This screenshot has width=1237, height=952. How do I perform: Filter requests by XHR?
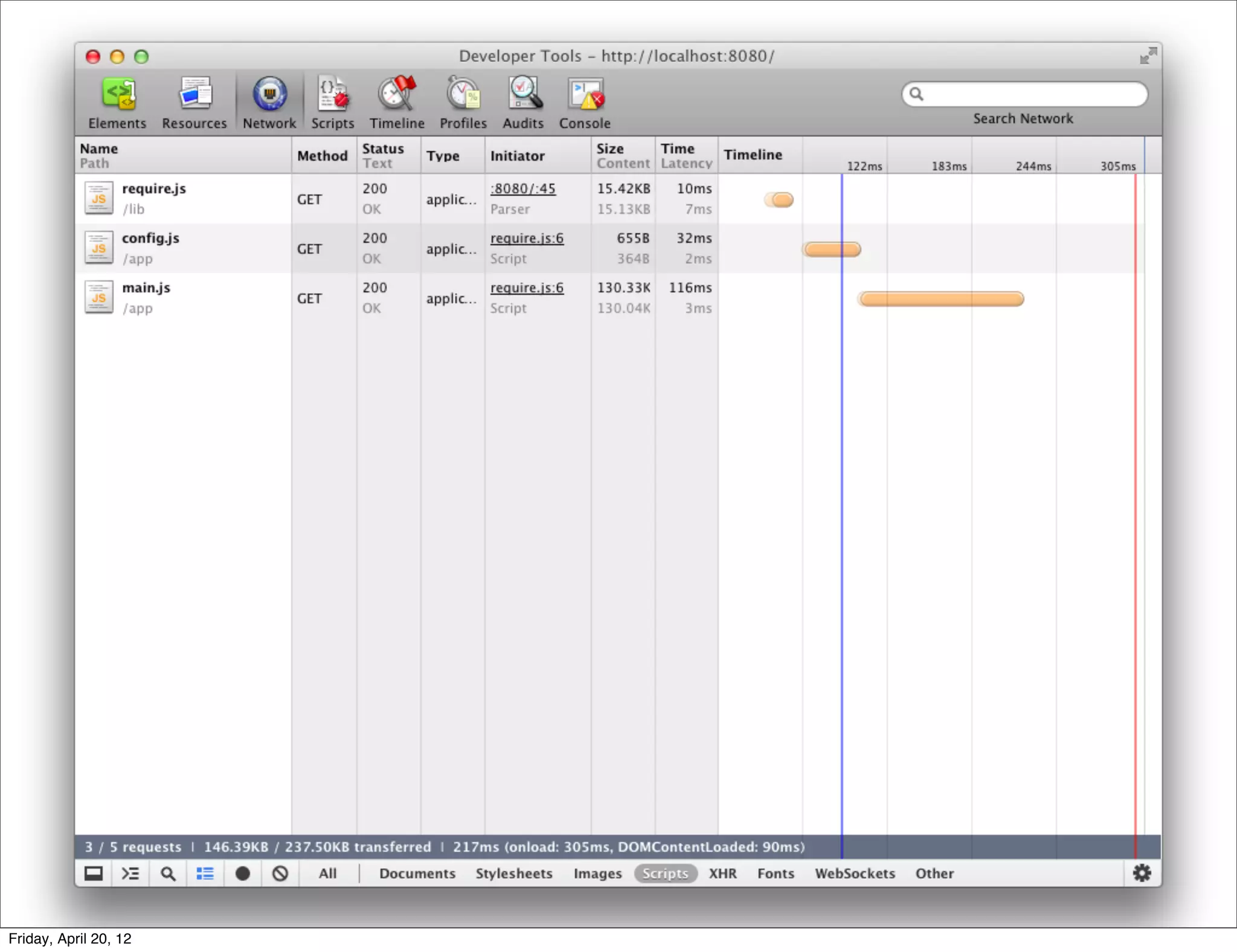click(722, 873)
